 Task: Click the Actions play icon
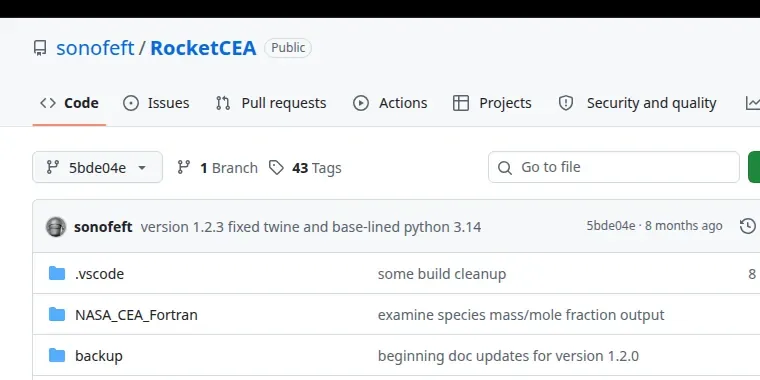(x=361, y=103)
